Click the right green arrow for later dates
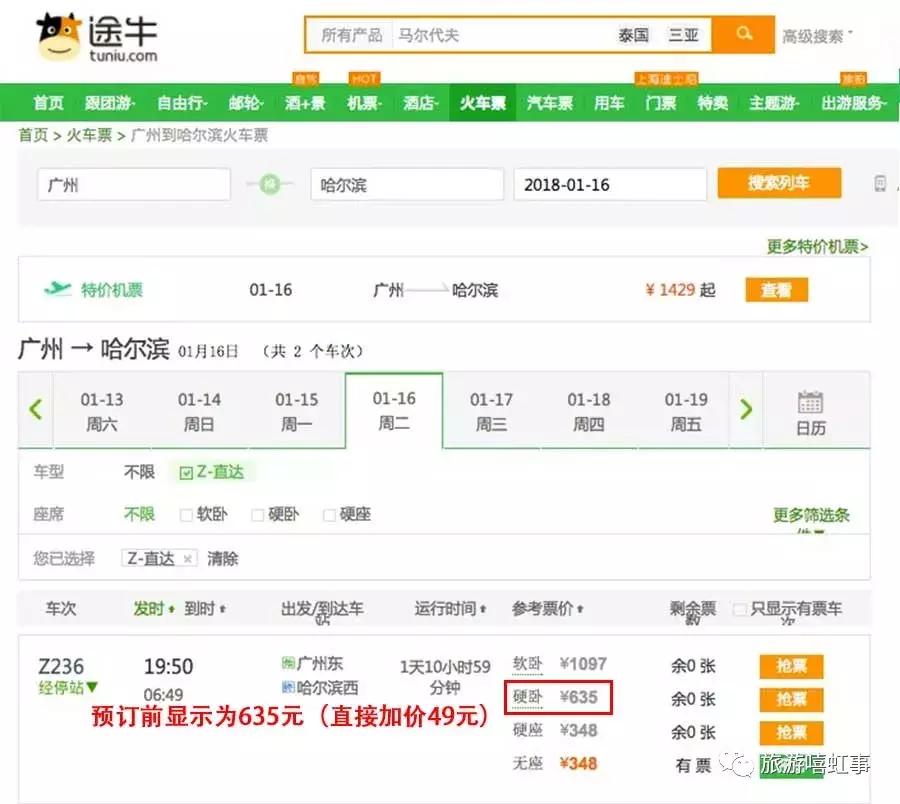The width and height of the screenshot is (900, 804). tap(747, 410)
